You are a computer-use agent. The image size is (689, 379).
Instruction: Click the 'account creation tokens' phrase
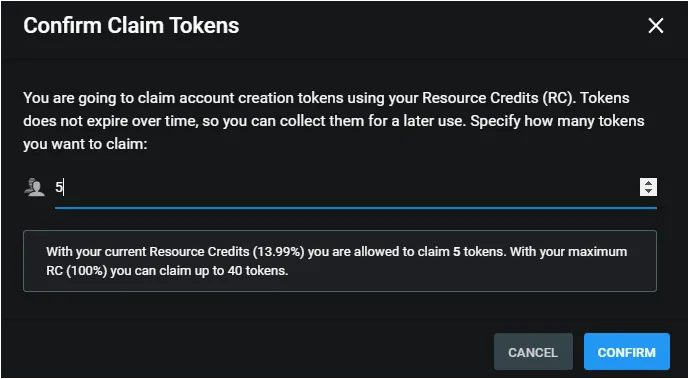point(240,98)
